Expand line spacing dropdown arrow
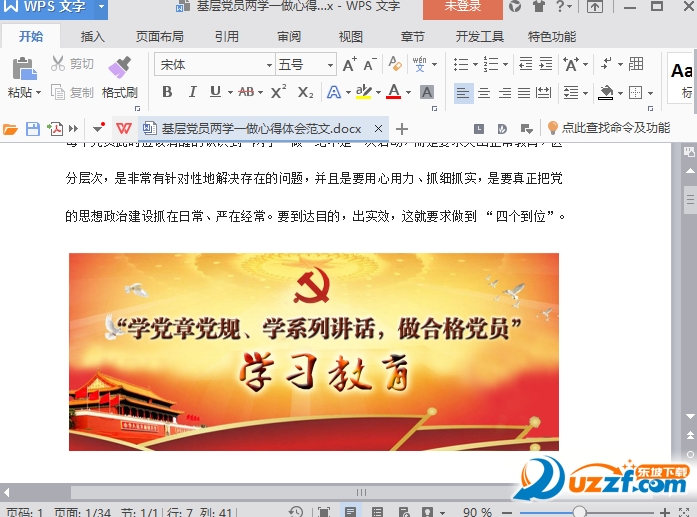This screenshot has width=697, height=517. click(x=585, y=93)
